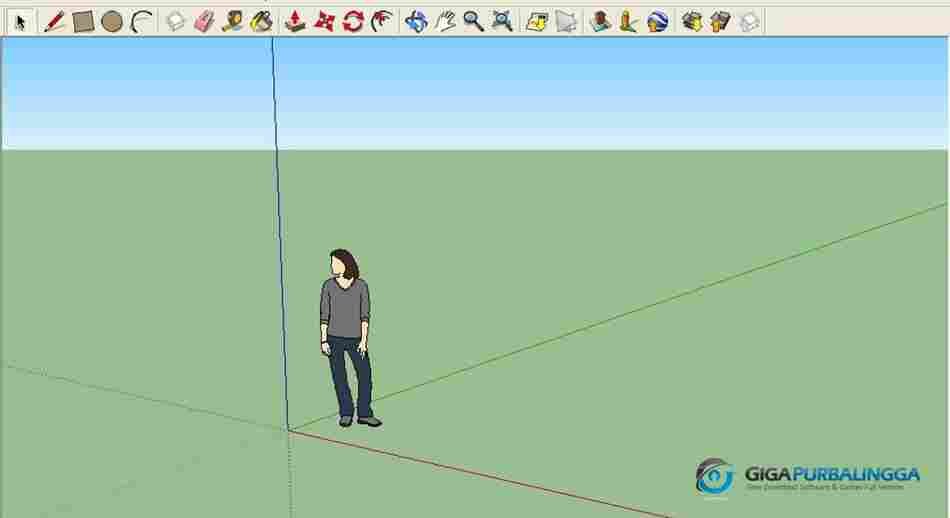
Task: Preview model in Google Earth
Action: point(657,22)
